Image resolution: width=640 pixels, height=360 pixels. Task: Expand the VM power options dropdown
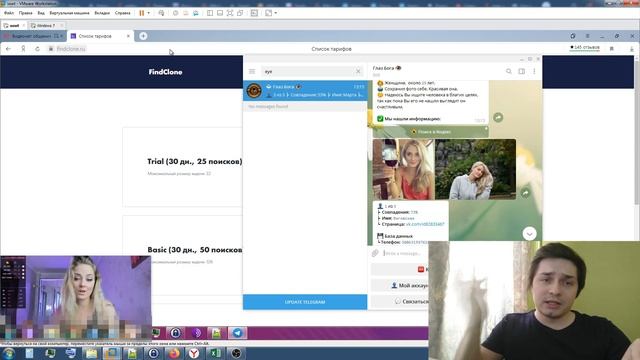point(148,13)
